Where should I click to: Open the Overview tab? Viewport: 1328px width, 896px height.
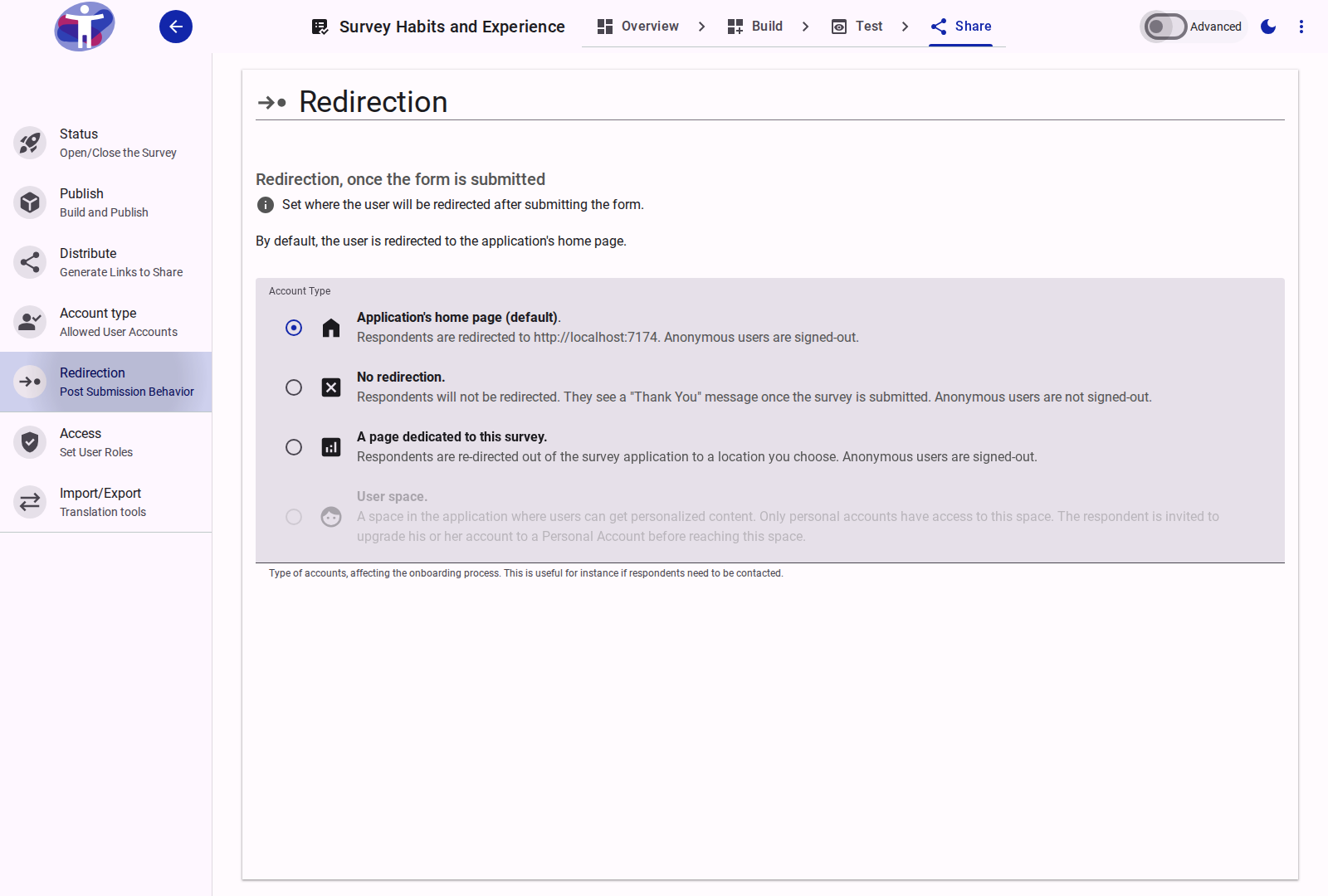[637, 27]
